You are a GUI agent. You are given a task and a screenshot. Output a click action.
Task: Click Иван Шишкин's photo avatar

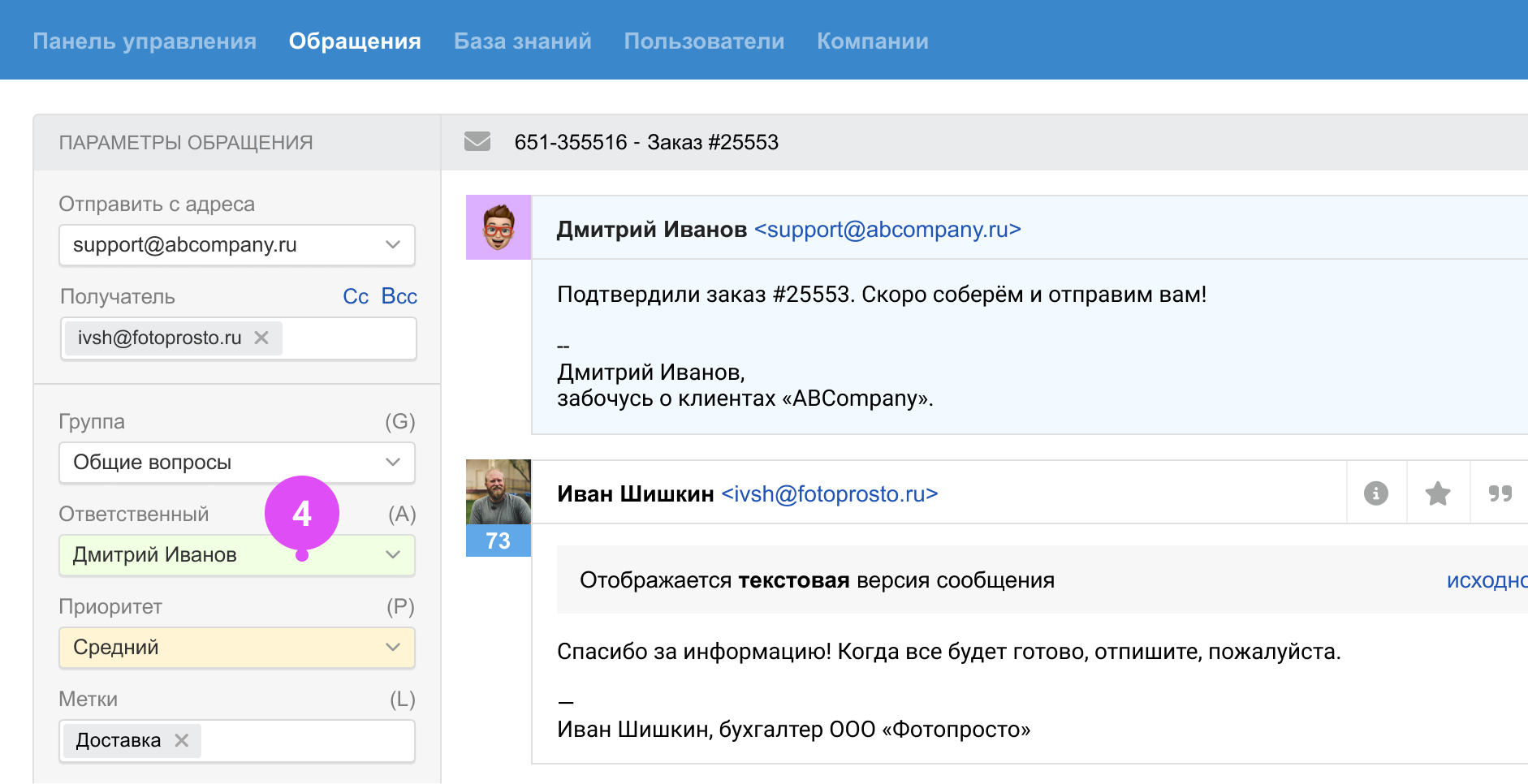tap(499, 492)
